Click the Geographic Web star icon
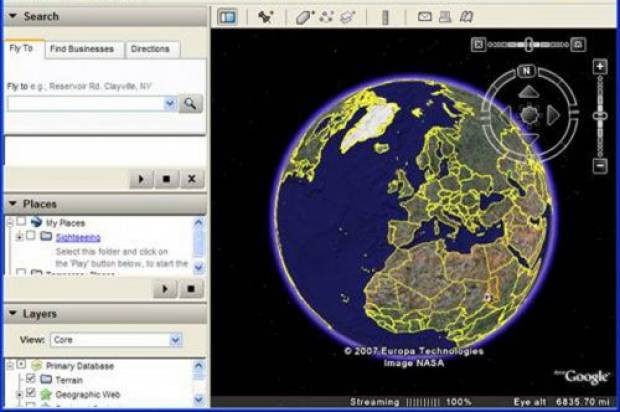Image resolution: width=620 pixels, height=412 pixels. click(46, 394)
